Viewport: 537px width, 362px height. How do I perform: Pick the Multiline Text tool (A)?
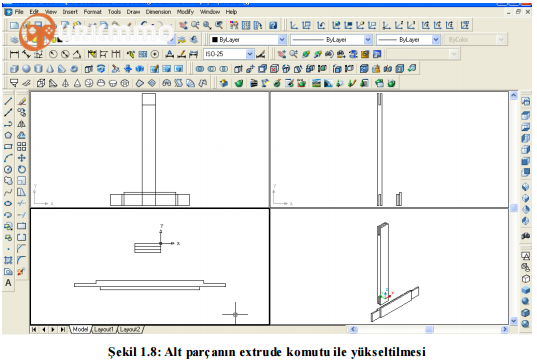[x=8, y=283]
